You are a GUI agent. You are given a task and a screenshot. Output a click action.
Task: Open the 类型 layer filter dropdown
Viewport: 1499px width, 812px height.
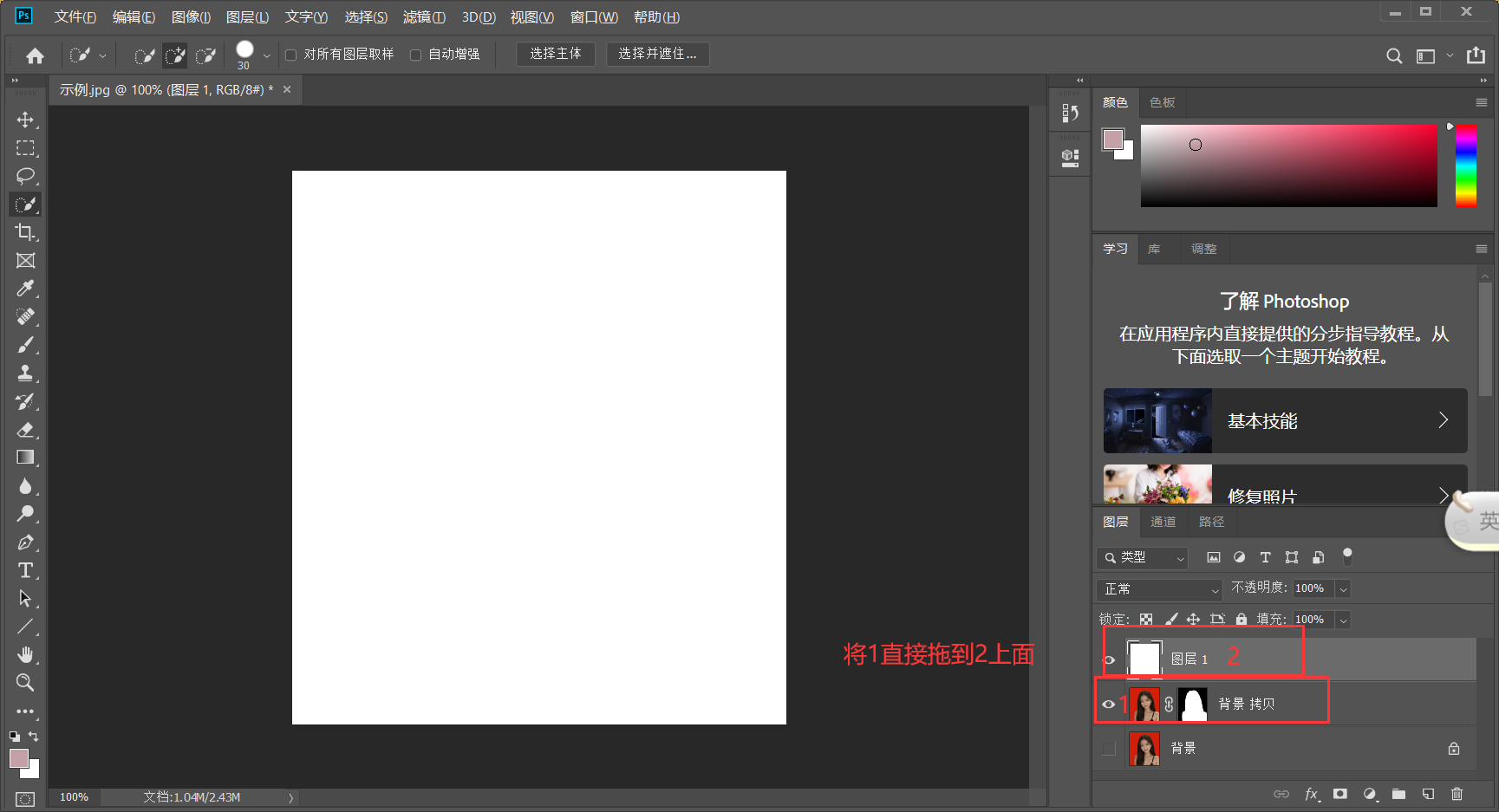1142,558
